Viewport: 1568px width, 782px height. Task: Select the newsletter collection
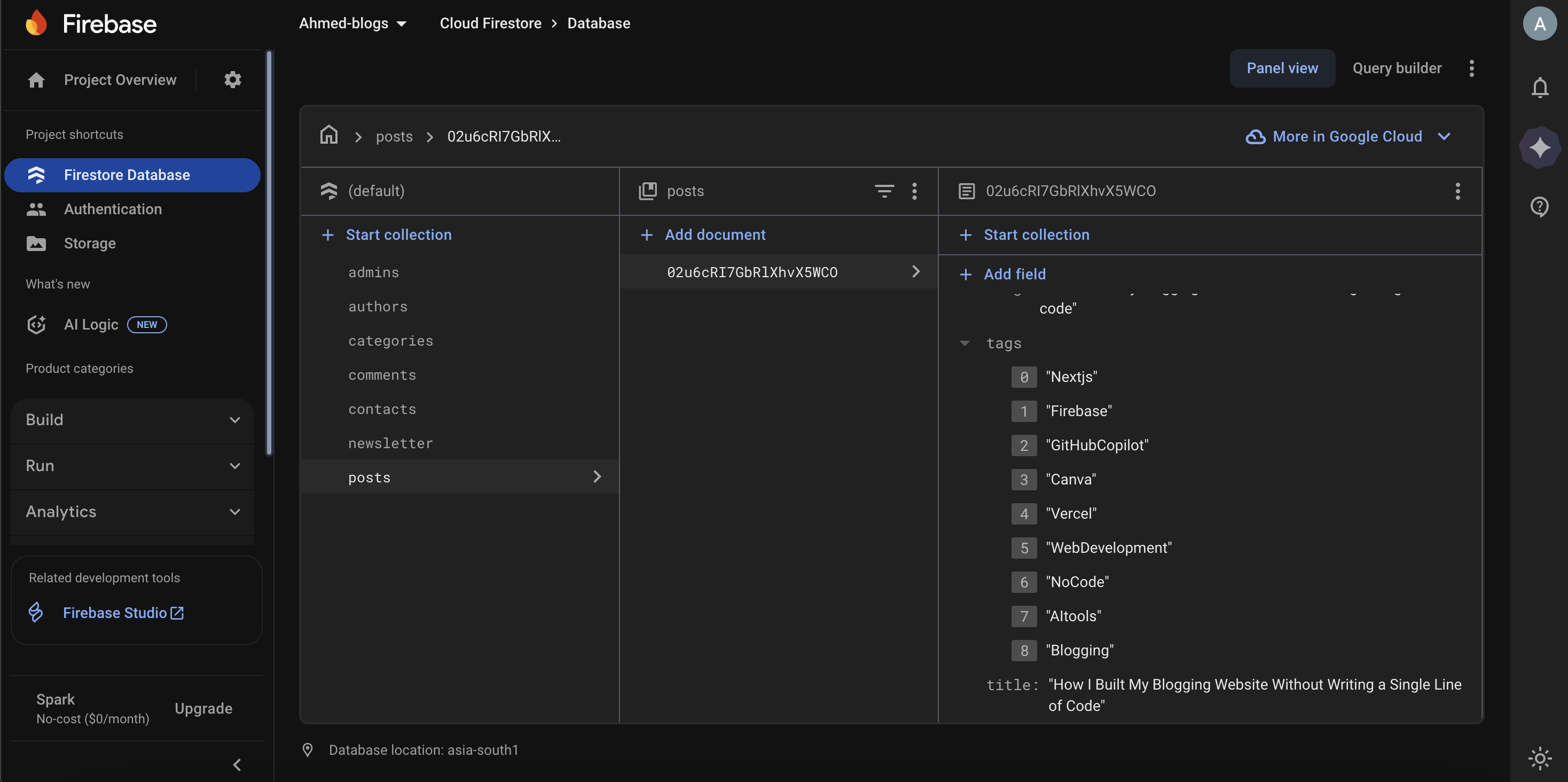point(460,443)
